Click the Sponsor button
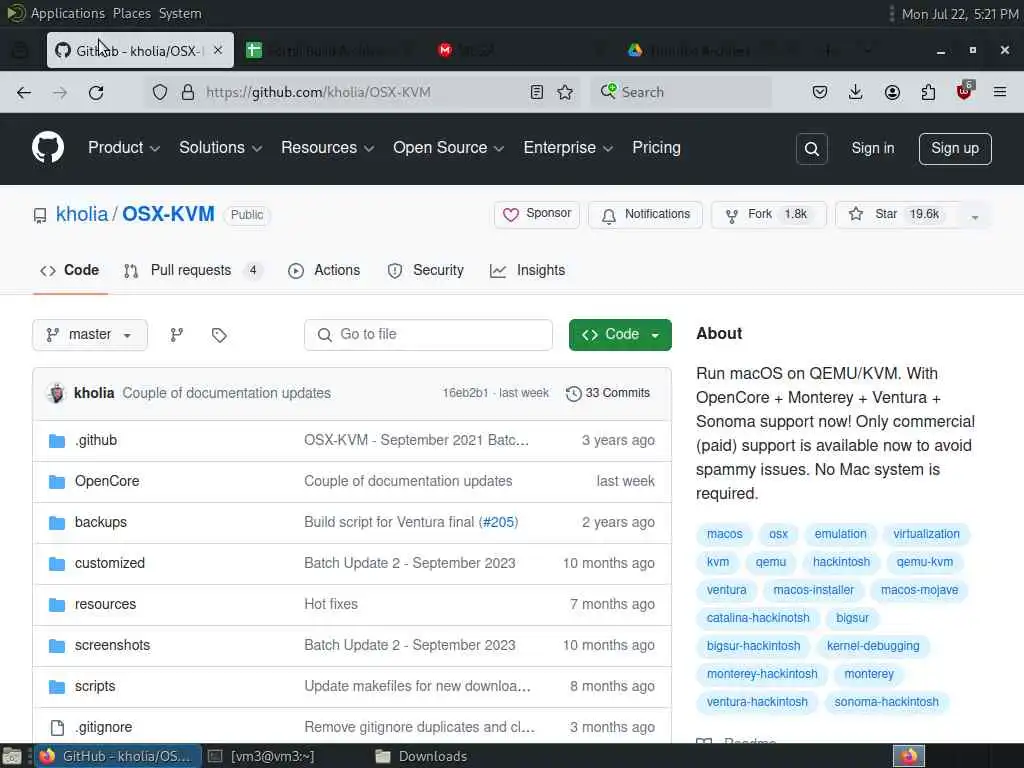The height and width of the screenshot is (768, 1024). click(x=537, y=215)
